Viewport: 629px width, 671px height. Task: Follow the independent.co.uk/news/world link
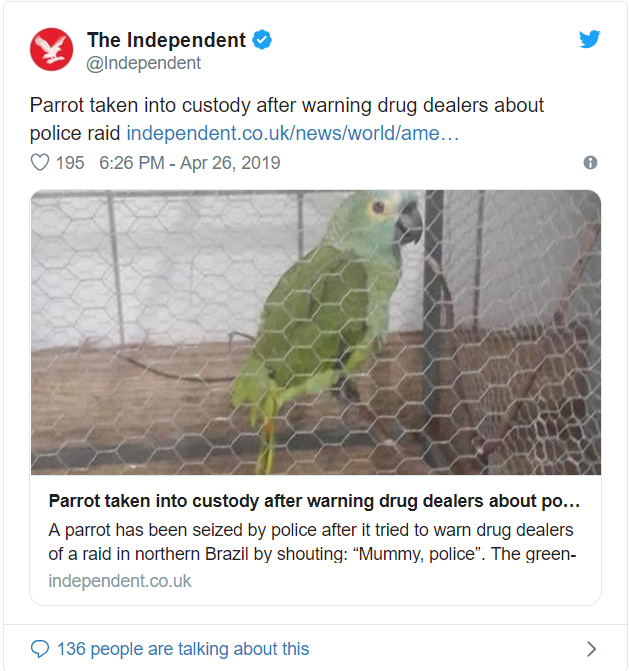pos(292,133)
